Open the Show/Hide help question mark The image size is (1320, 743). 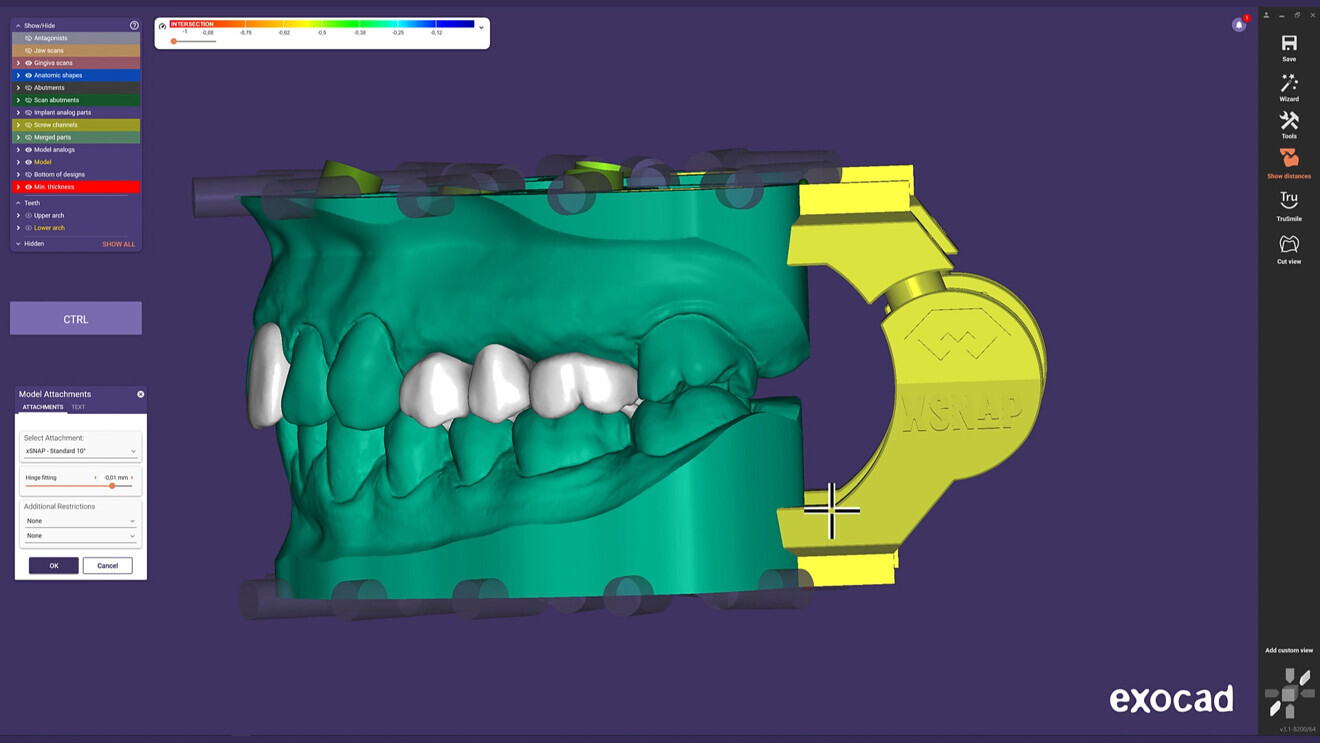click(x=135, y=25)
